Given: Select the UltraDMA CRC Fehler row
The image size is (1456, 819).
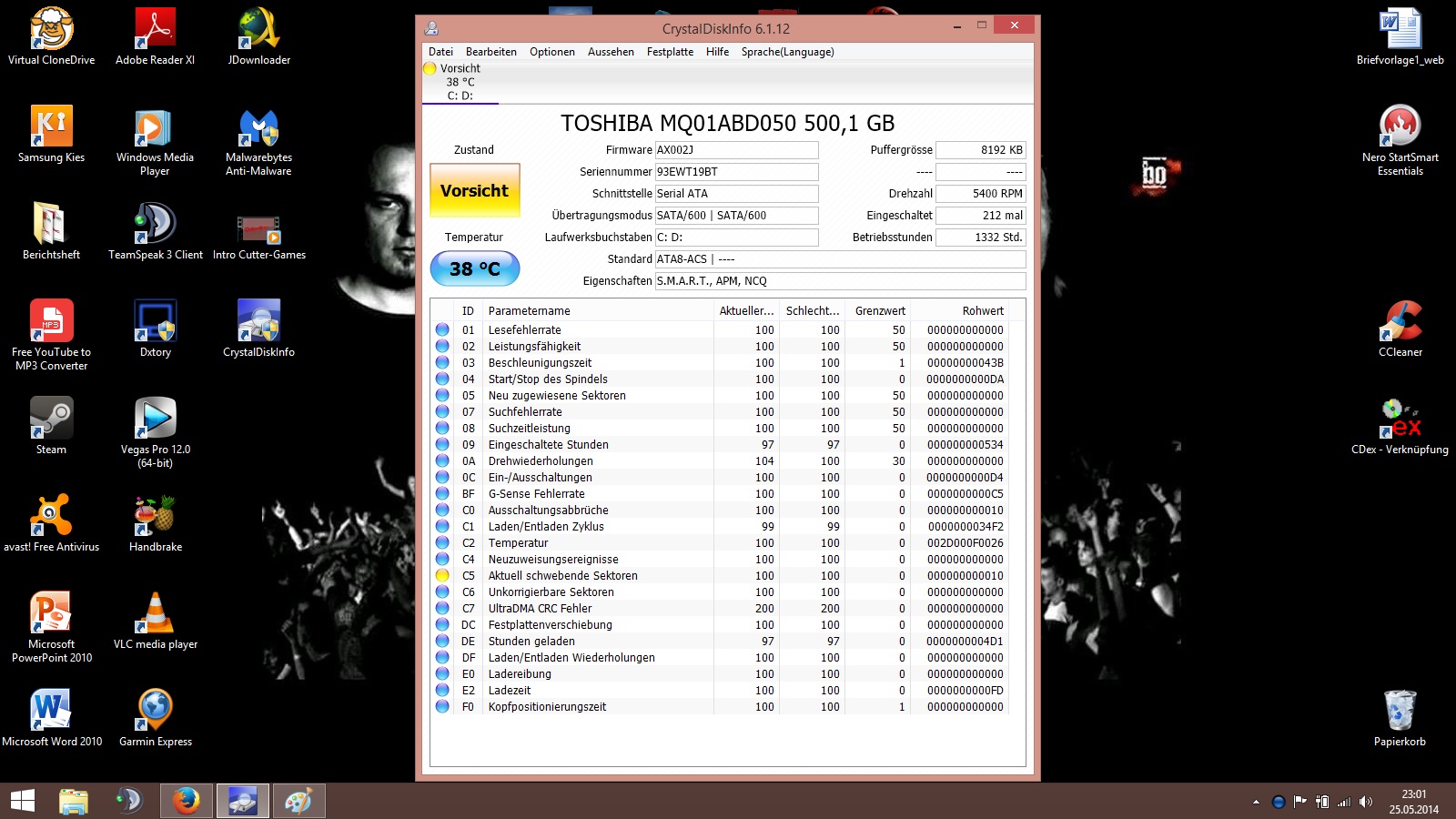Looking at the screenshot, I should click(x=722, y=609).
